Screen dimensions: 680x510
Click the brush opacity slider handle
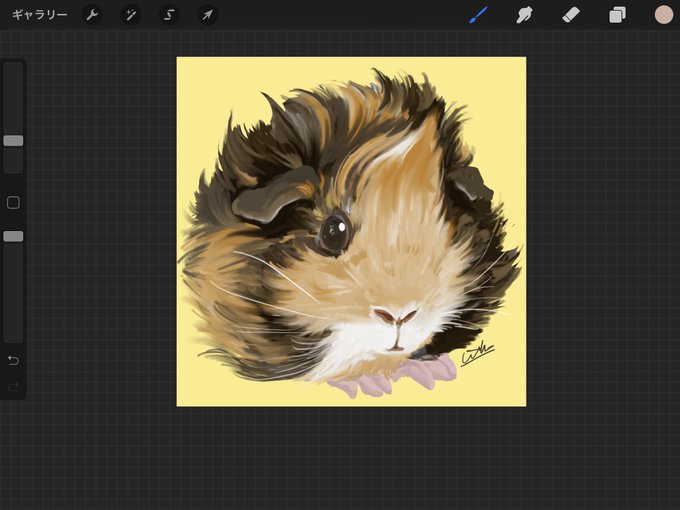tap(13, 236)
